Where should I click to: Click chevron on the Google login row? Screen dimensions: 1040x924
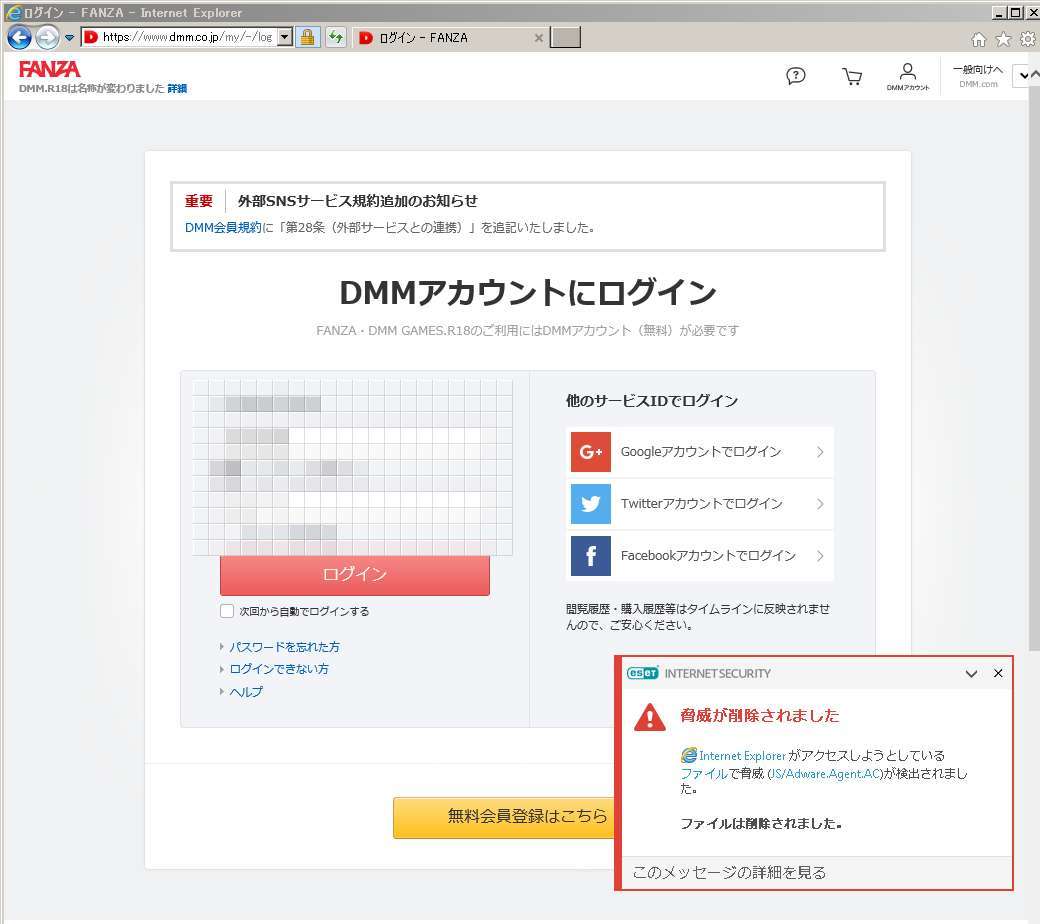[820, 452]
